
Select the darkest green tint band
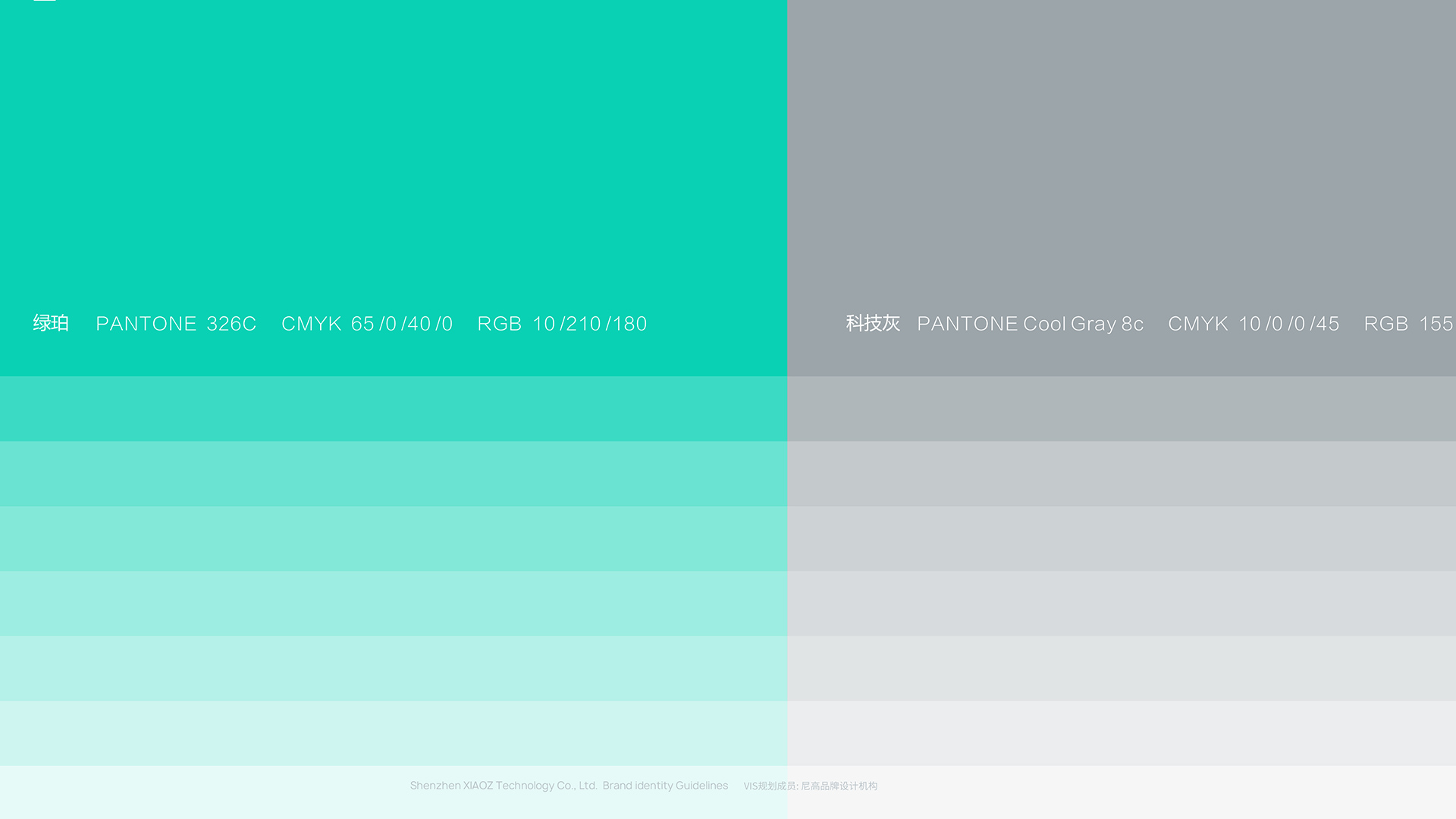(x=393, y=409)
